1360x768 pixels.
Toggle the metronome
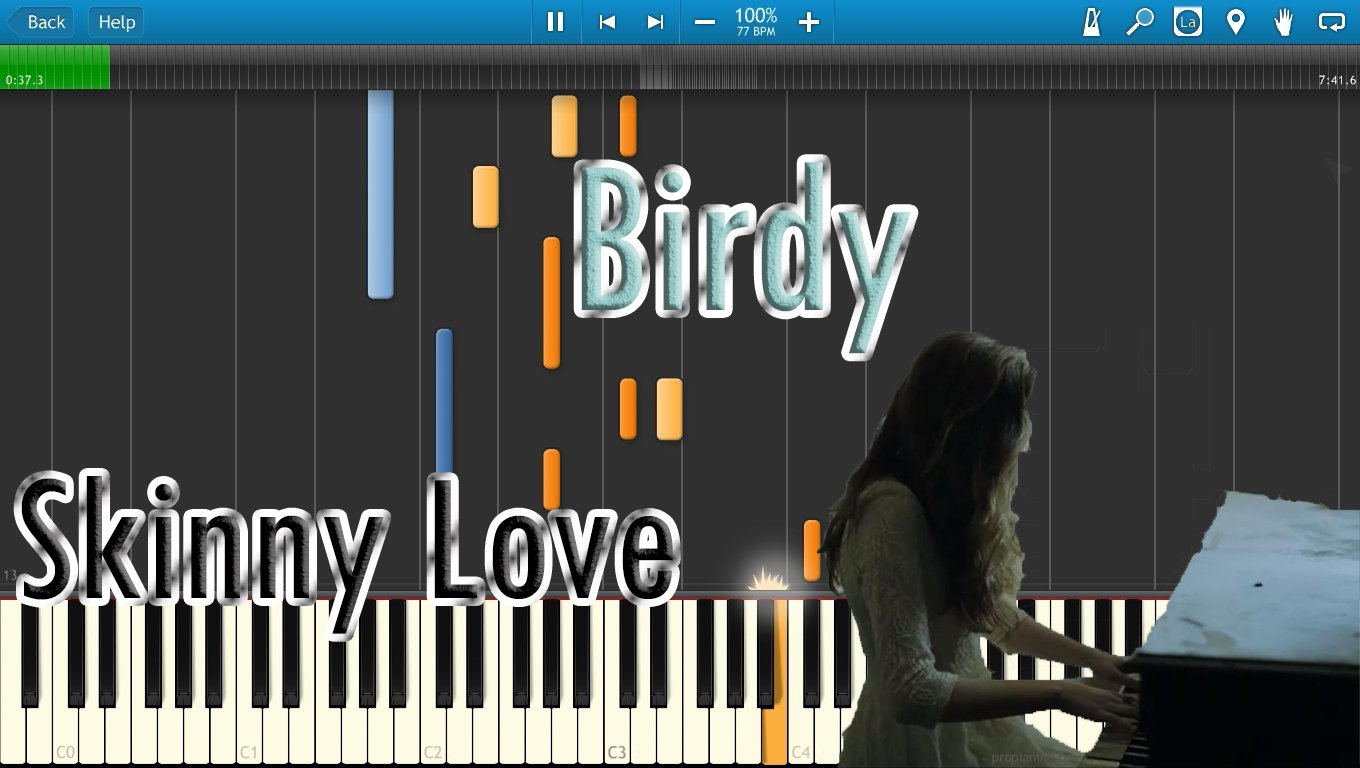[x=1092, y=22]
